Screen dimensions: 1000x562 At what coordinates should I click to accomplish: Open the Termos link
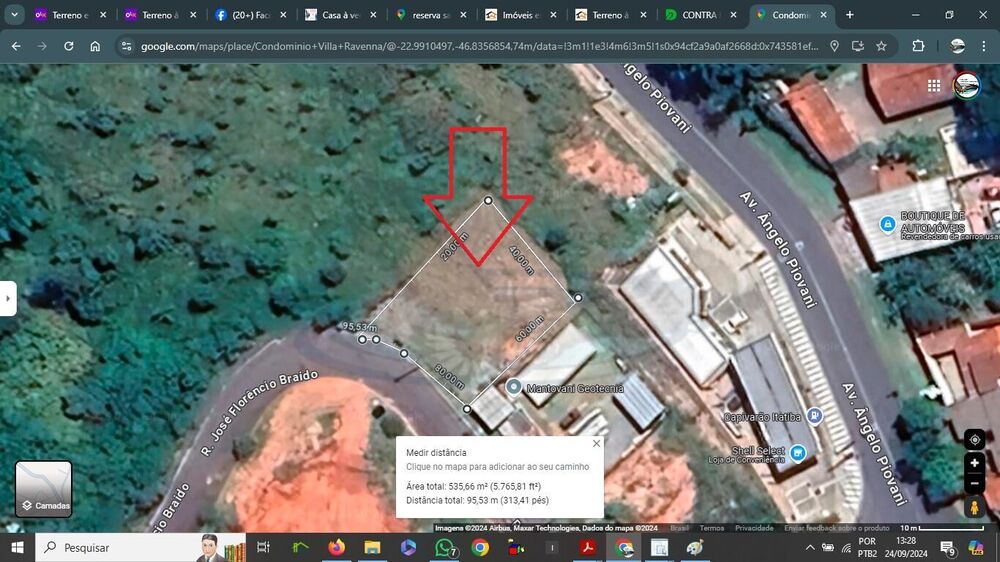coord(712,528)
